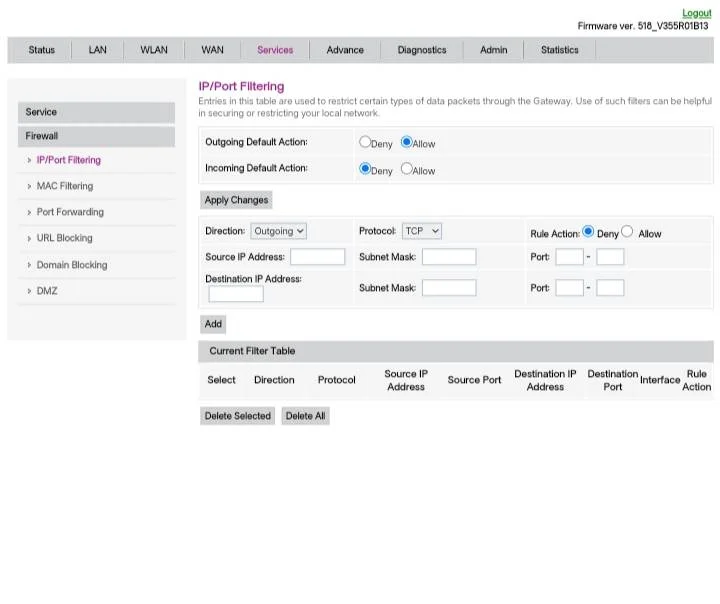
Task: Choose Deny for Rule Action
Action: pyautogui.click(x=588, y=231)
